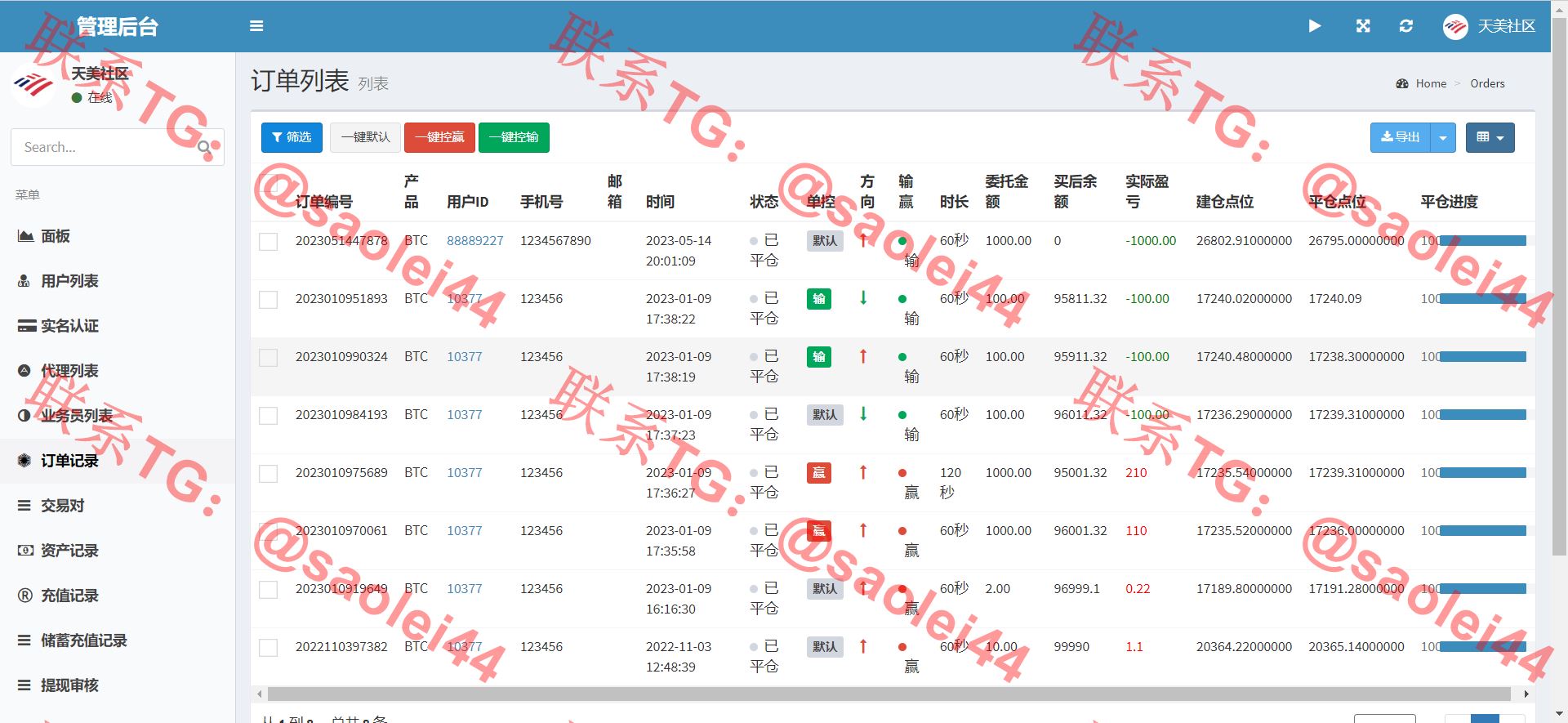Screen dimensions: 1568x723
Task: Check the box for order 2023010970061
Action: click(268, 532)
